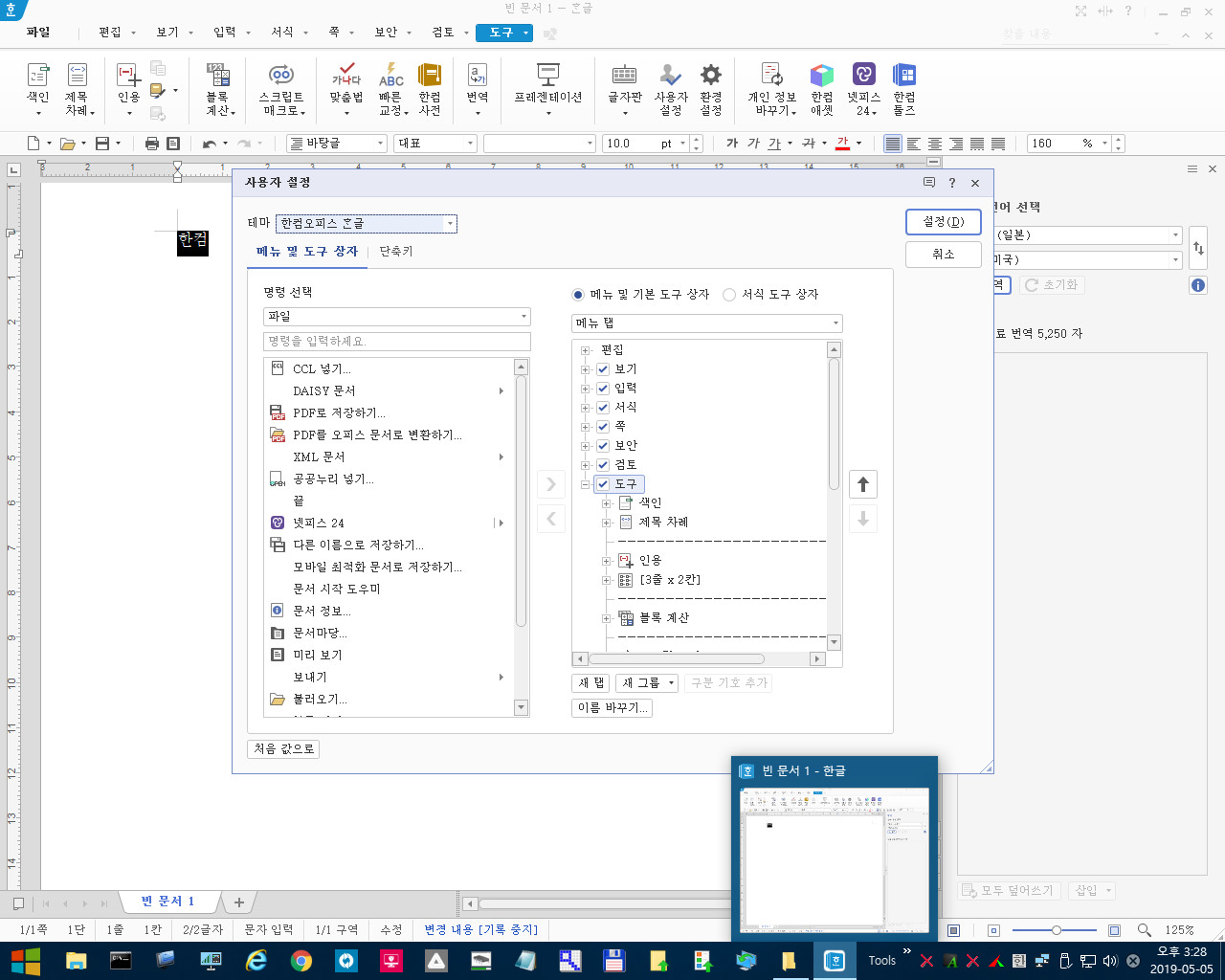Click the Windows Start button

tap(25, 961)
